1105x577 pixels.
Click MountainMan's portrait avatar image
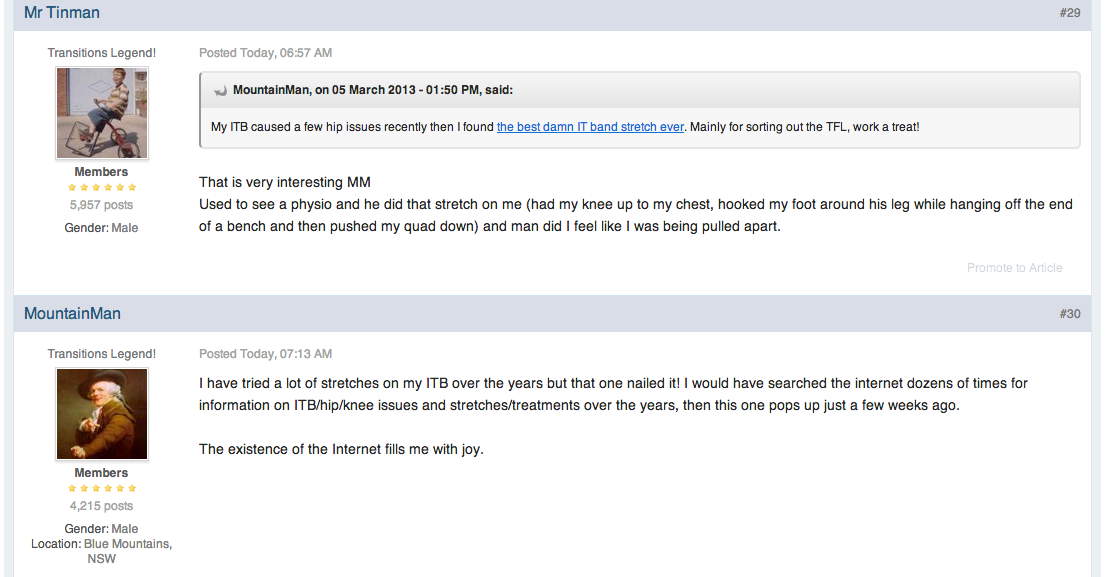click(102, 414)
